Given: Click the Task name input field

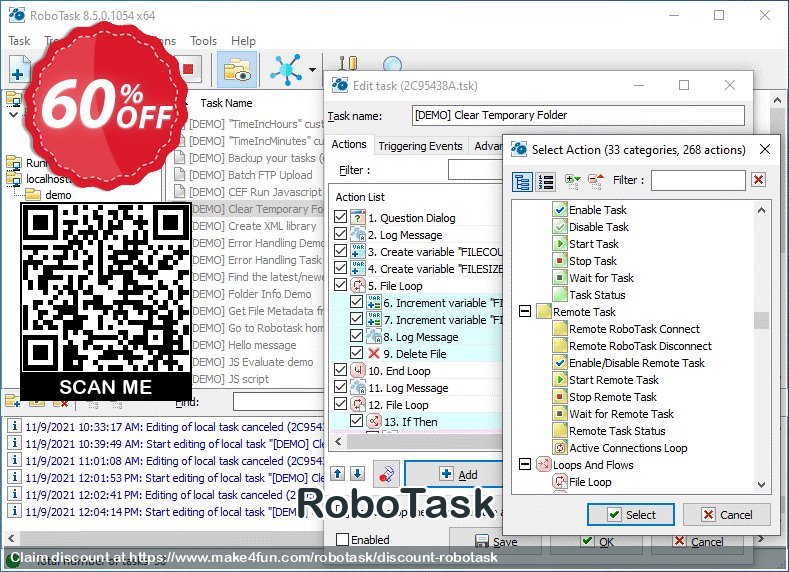Looking at the screenshot, I should pyautogui.click(x=578, y=115).
